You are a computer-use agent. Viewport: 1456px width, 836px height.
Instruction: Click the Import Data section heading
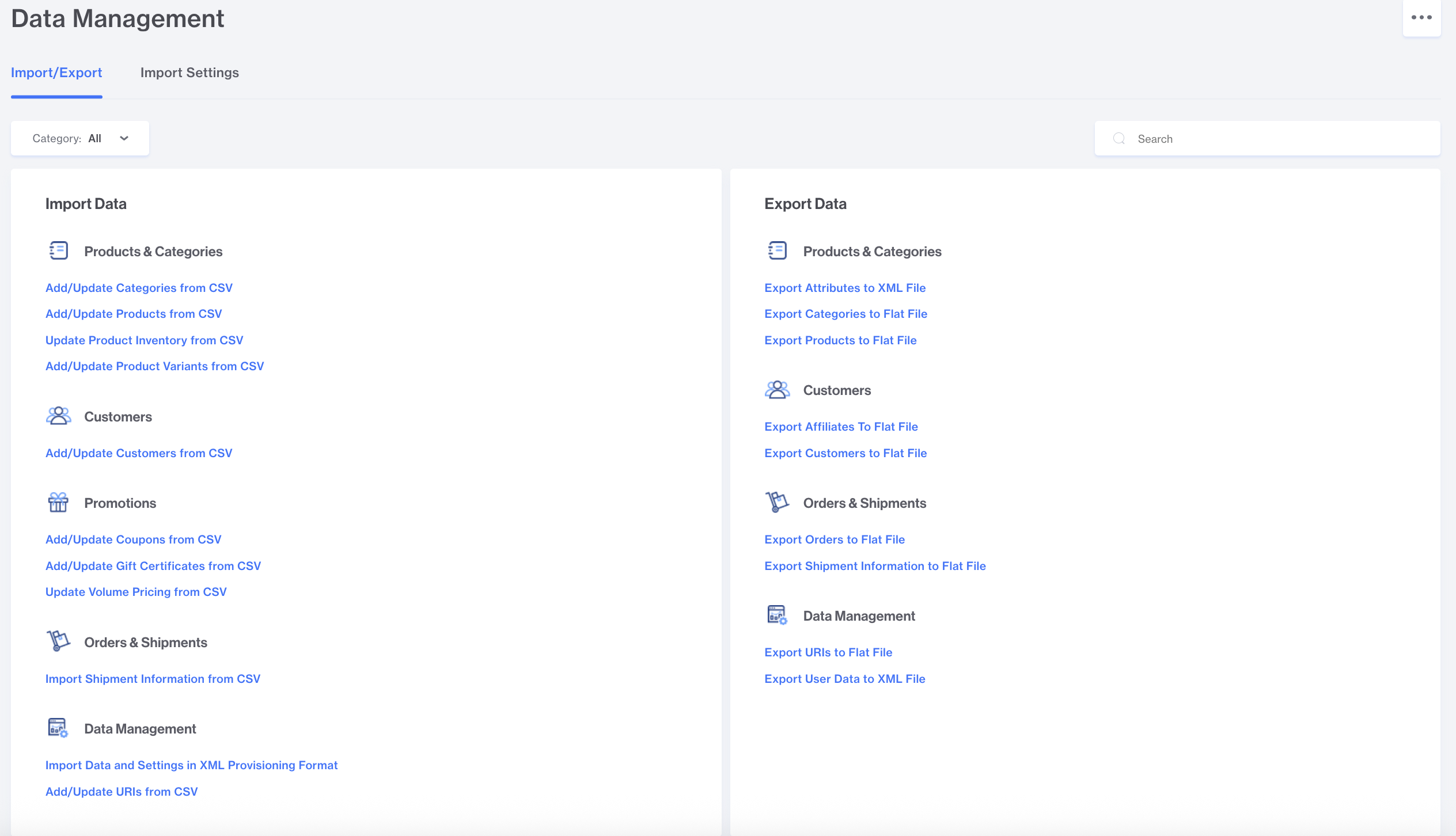(86, 204)
